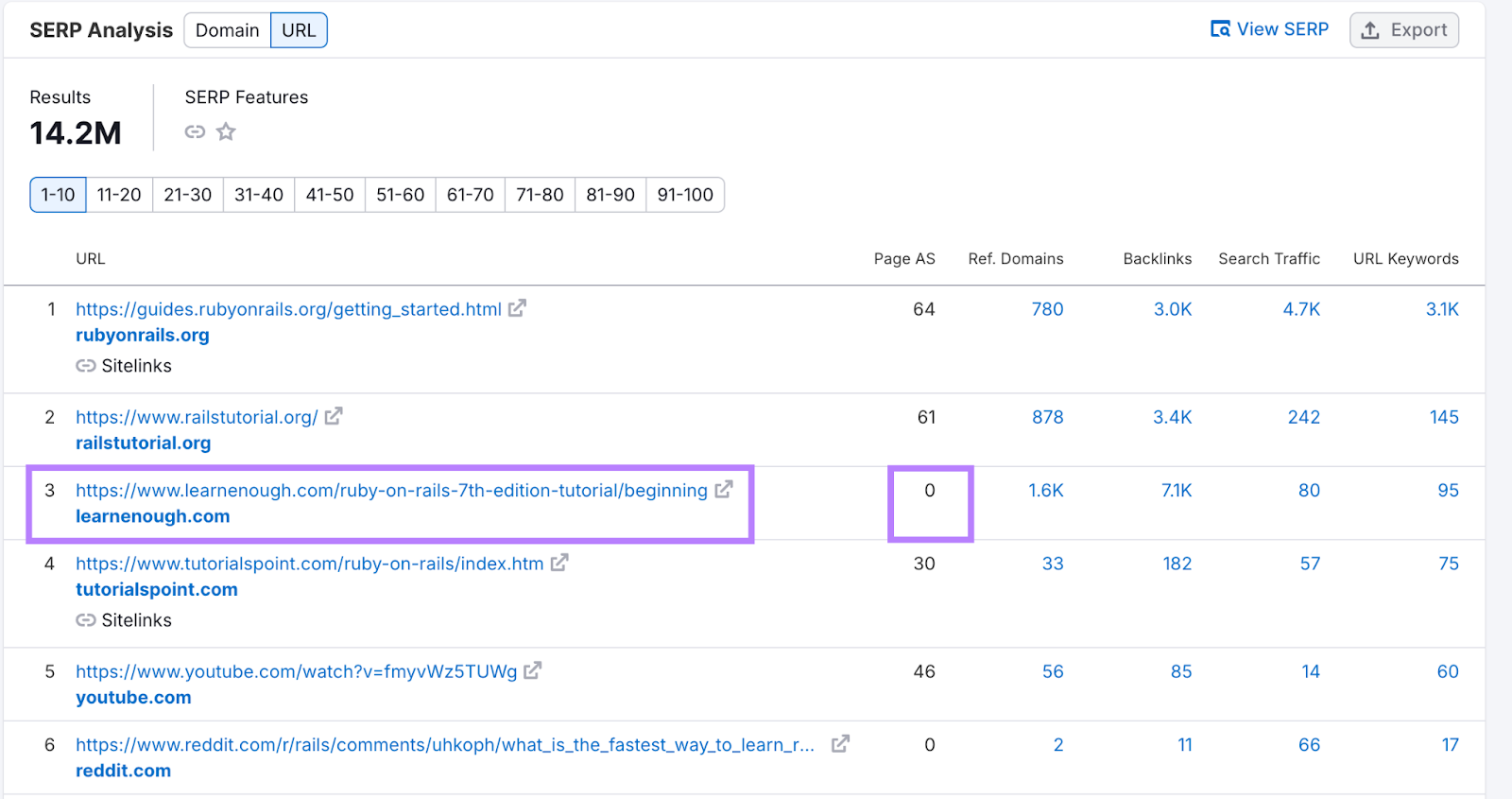Click external link icon next to railstutorial.org URL
This screenshot has height=799, width=1512.
[x=334, y=416]
